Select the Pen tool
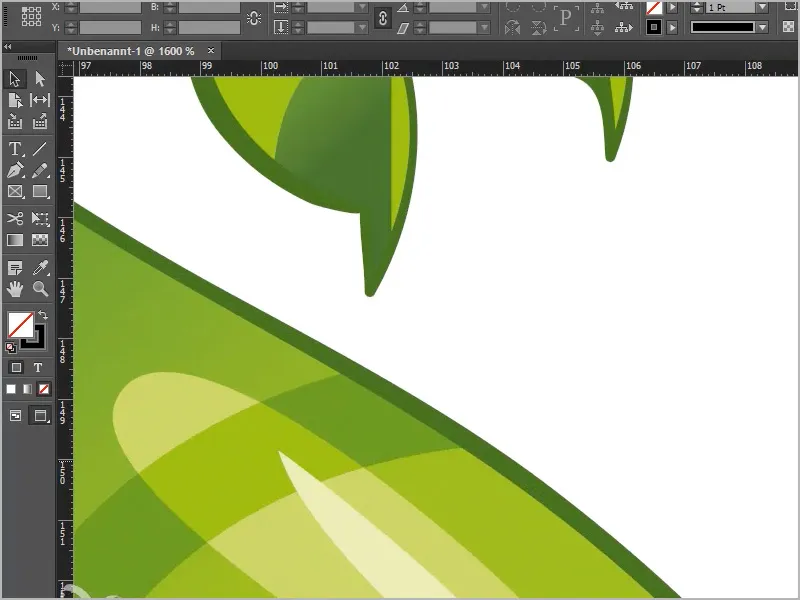Viewport: 800px width, 600px height. [15, 170]
